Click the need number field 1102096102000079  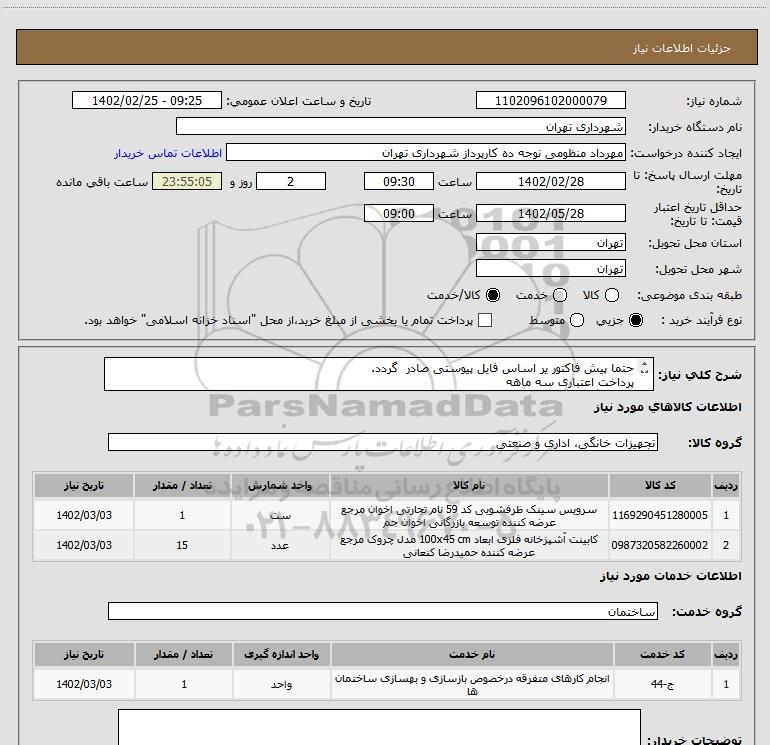click(x=550, y=100)
